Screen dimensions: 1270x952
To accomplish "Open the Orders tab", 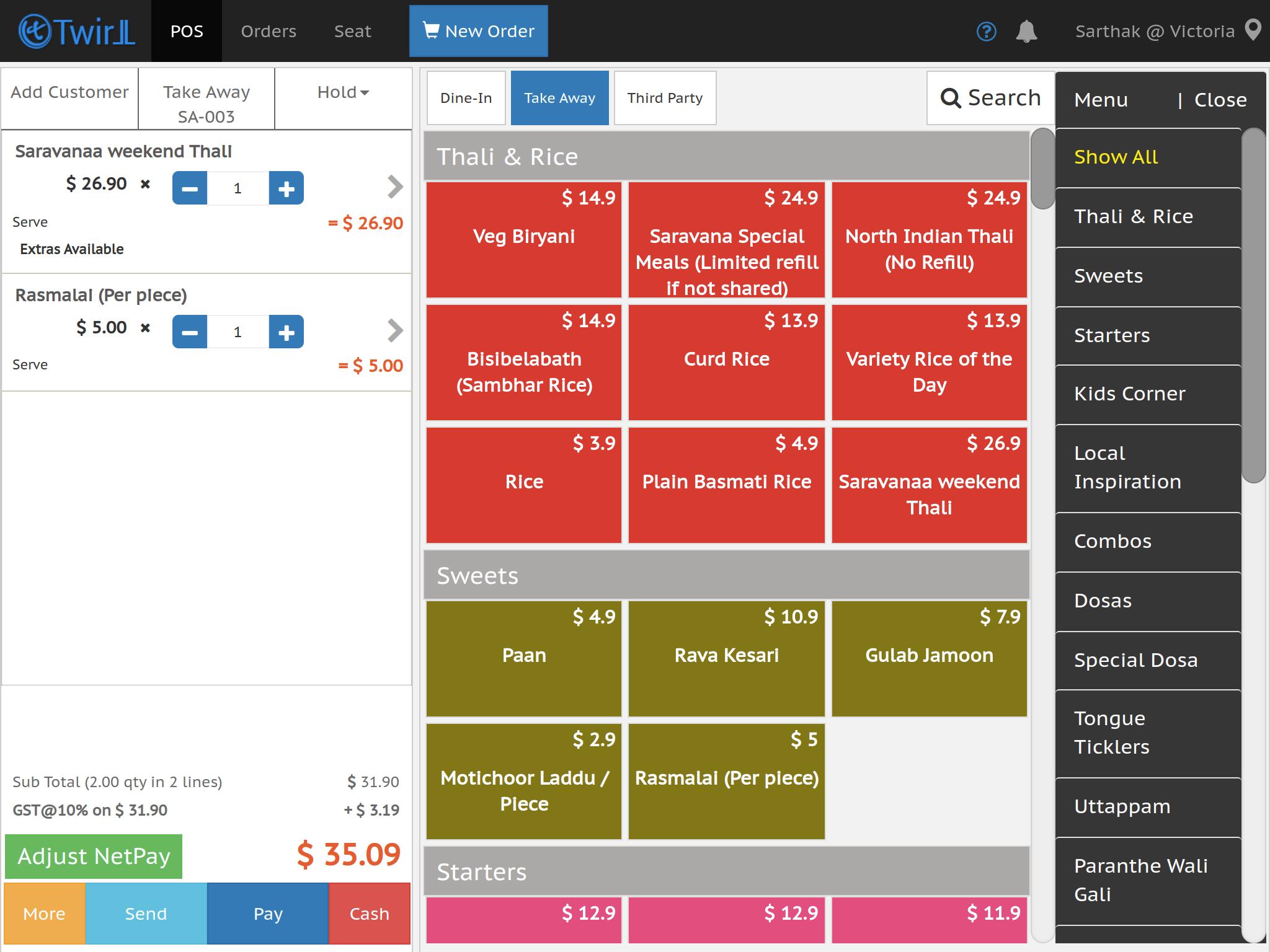I will click(x=269, y=31).
